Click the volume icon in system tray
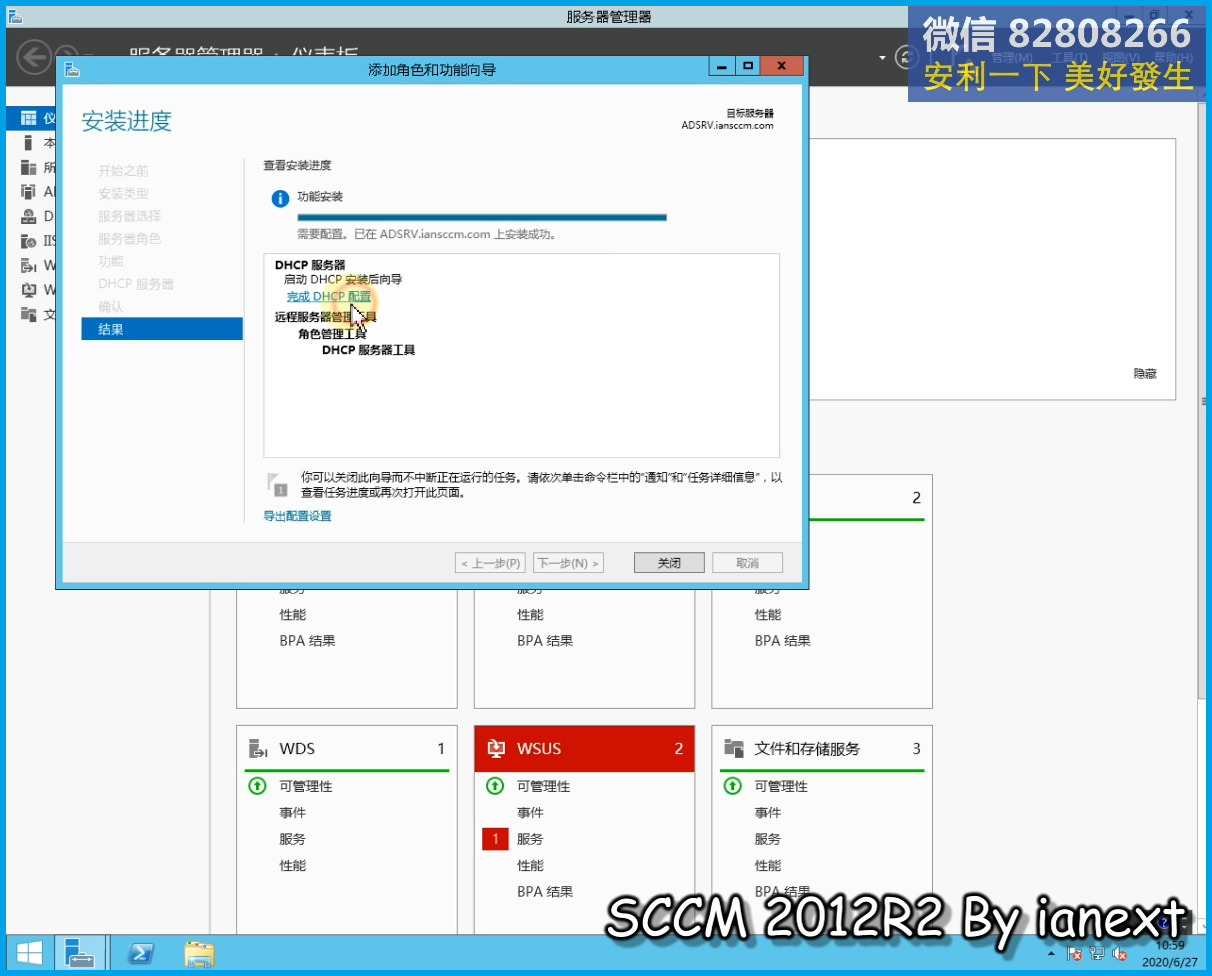The image size is (1212, 976). 1121,953
